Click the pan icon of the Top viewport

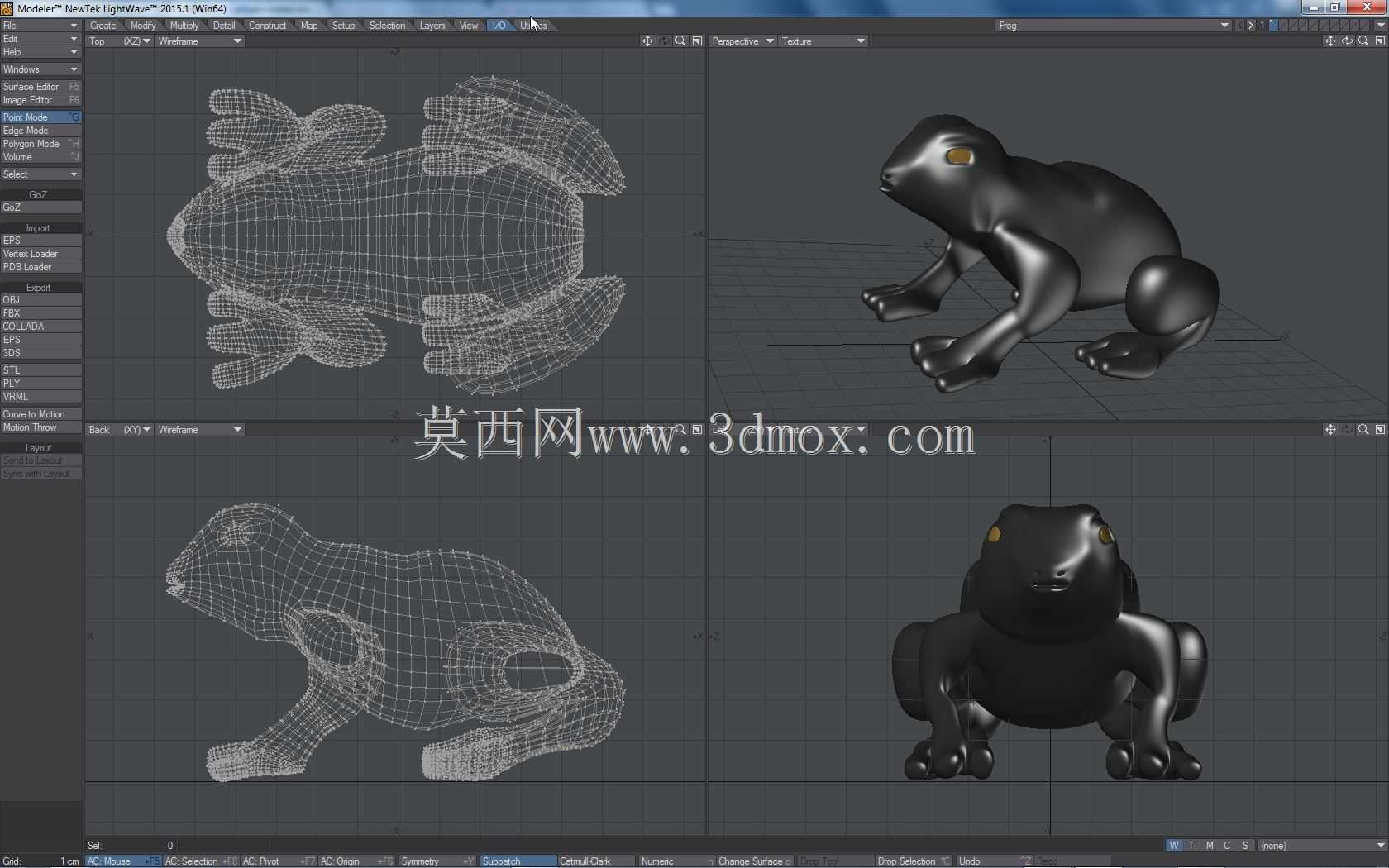(647, 41)
